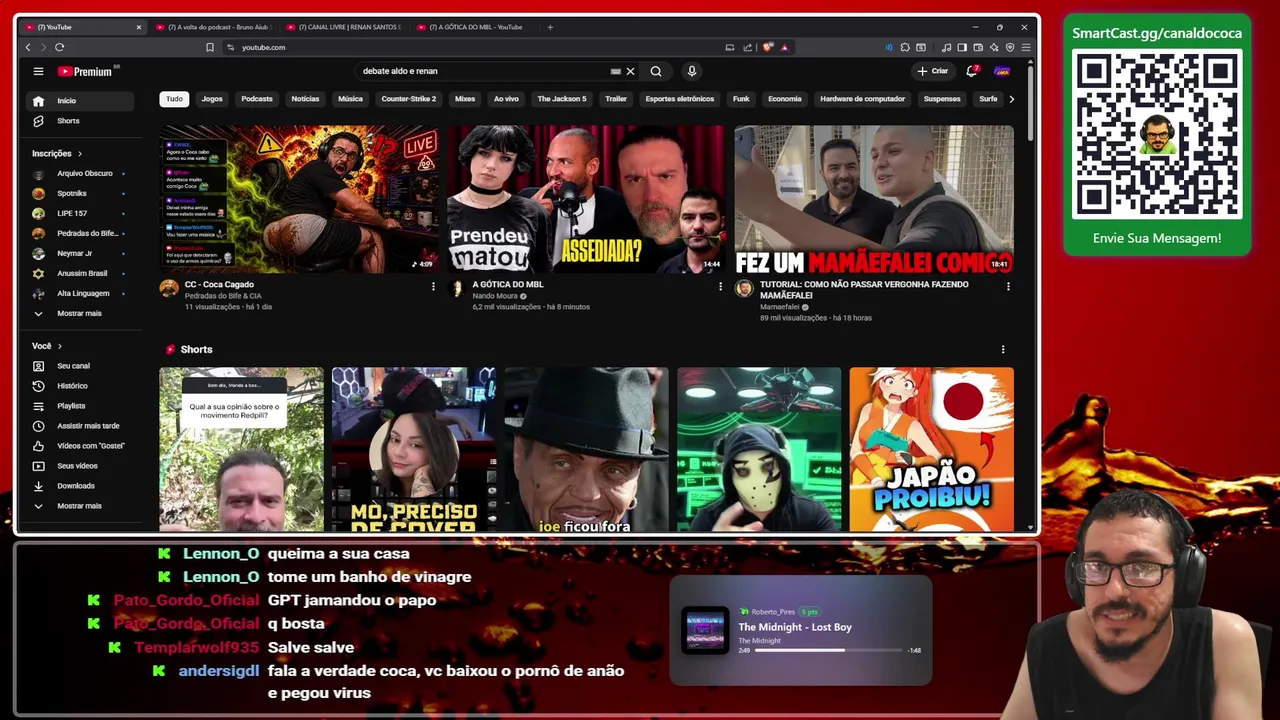Viewport: 1280px width, 720px height.
Task: Open the Início home sidebar item
Action: [x=80, y=101]
